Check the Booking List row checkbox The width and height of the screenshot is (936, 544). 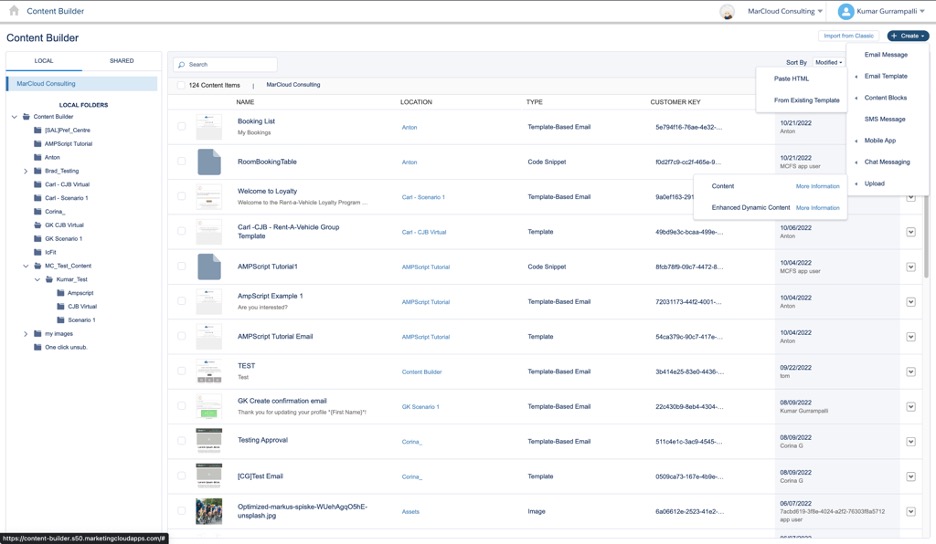coord(181,127)
